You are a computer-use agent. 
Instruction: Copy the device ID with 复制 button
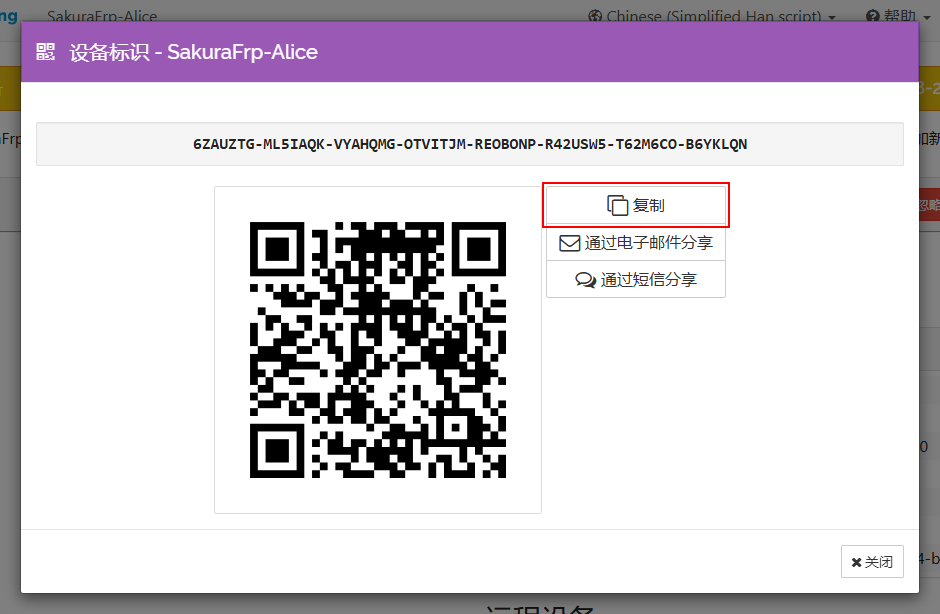click(635, 205)
